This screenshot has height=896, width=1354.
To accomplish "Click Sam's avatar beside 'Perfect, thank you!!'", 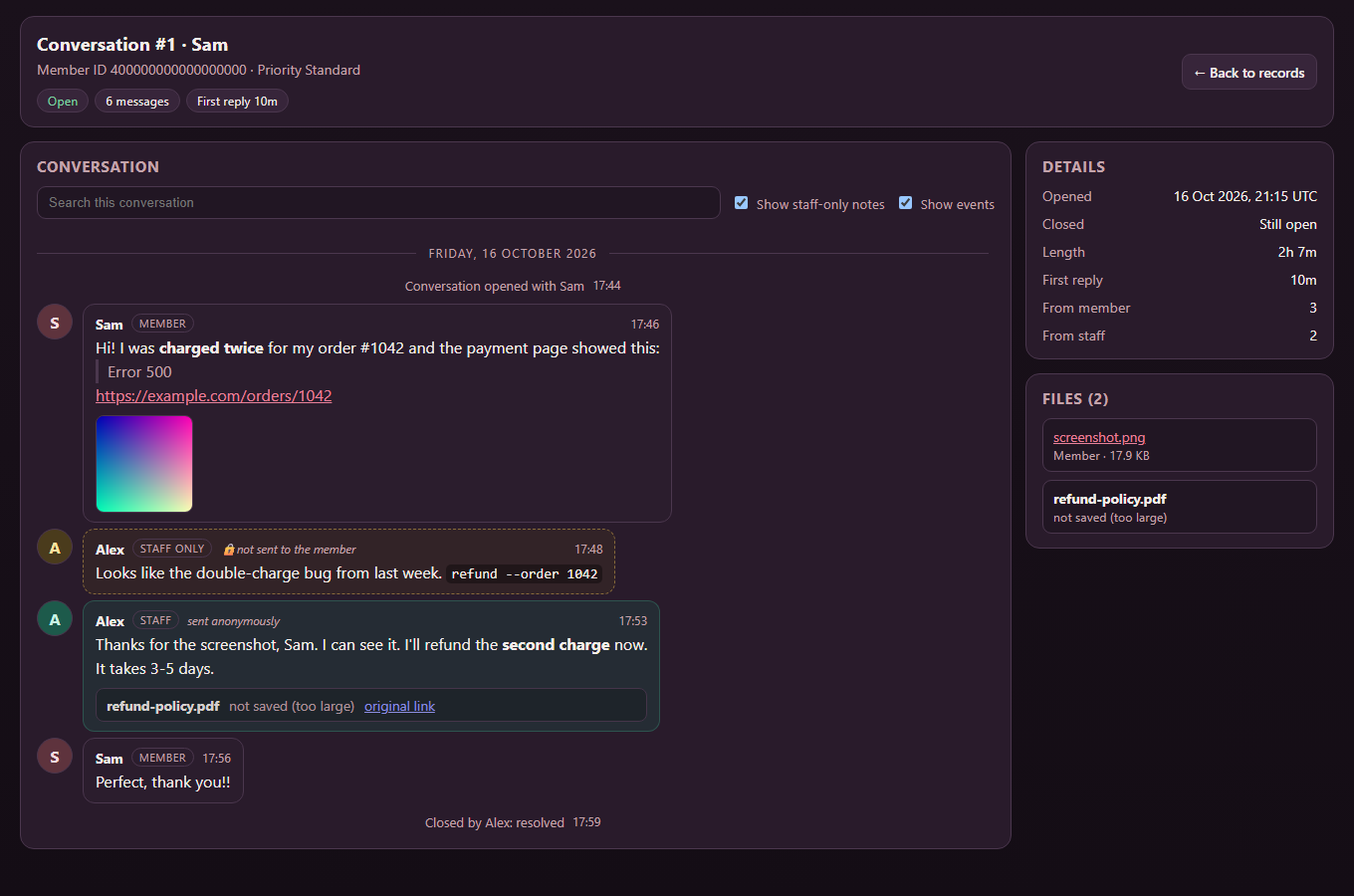I will pyautogui.click(x=55, y=756).
